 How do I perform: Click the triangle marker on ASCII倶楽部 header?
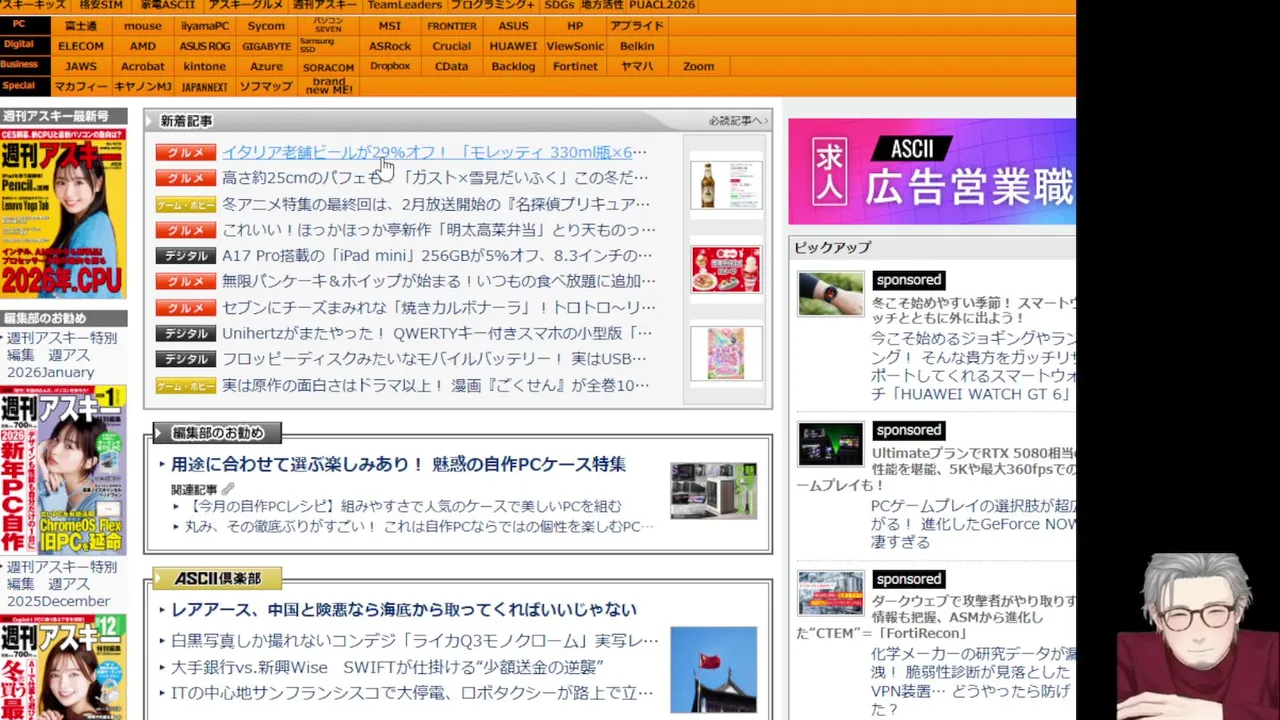[x=160, y=579]
